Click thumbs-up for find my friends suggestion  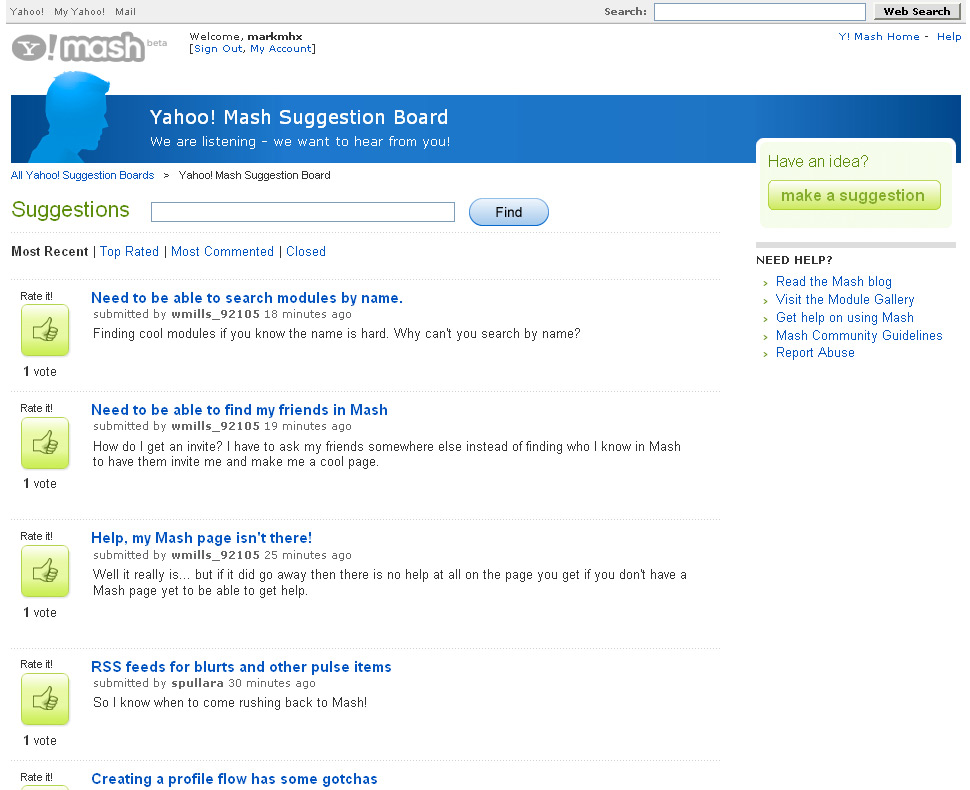coord(45,443)
